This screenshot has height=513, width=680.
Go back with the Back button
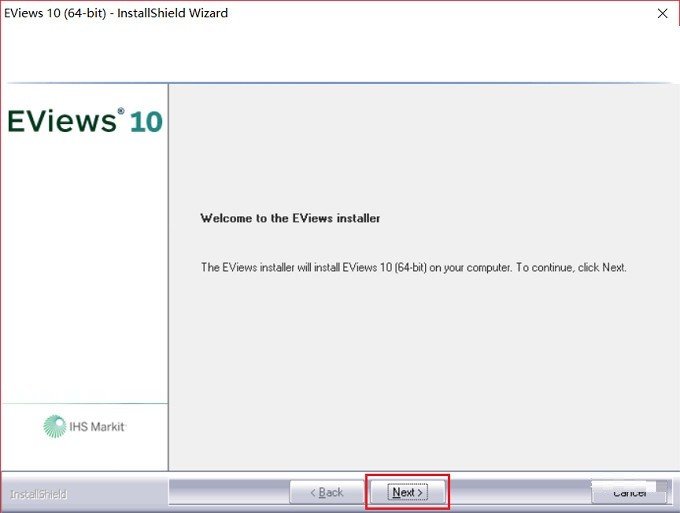point(327,492)
